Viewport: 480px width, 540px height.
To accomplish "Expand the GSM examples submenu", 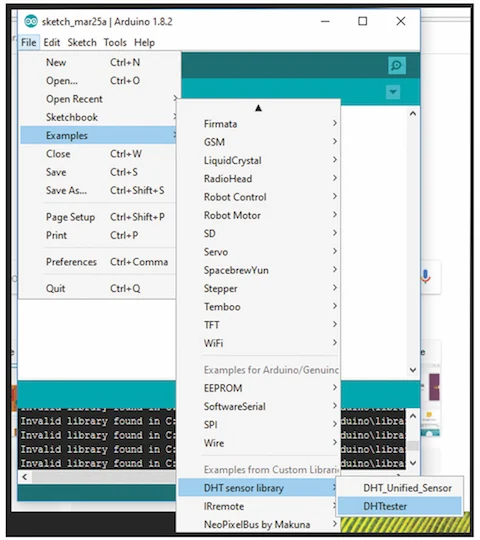I will (x=259, y=142).
